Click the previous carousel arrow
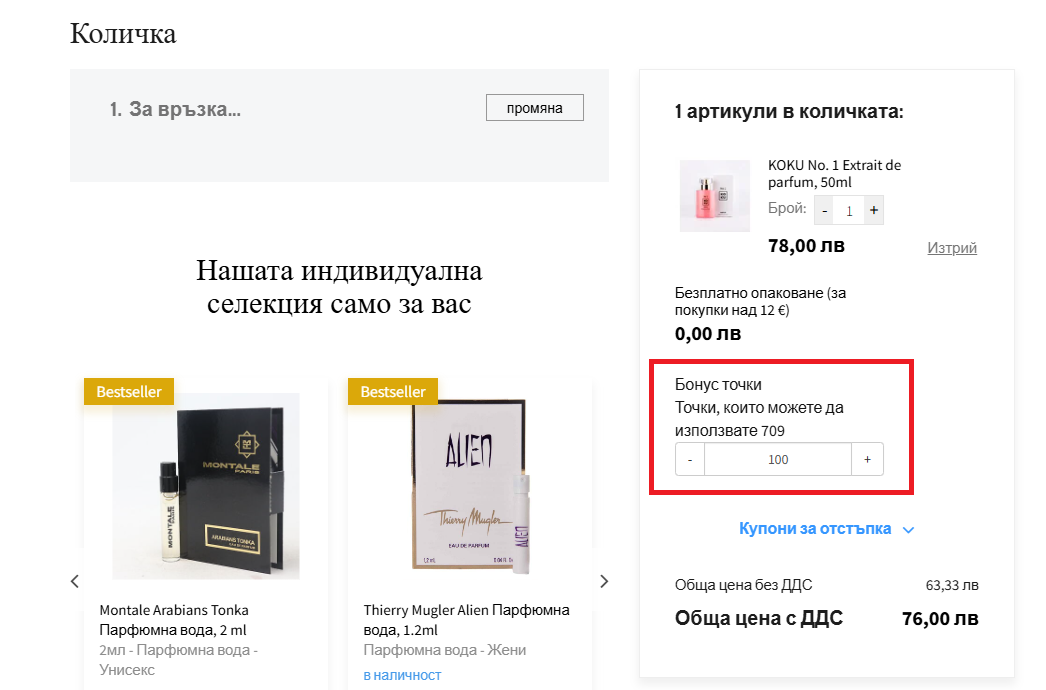This screenshot has width=1046, height=690. coord(75,581)
